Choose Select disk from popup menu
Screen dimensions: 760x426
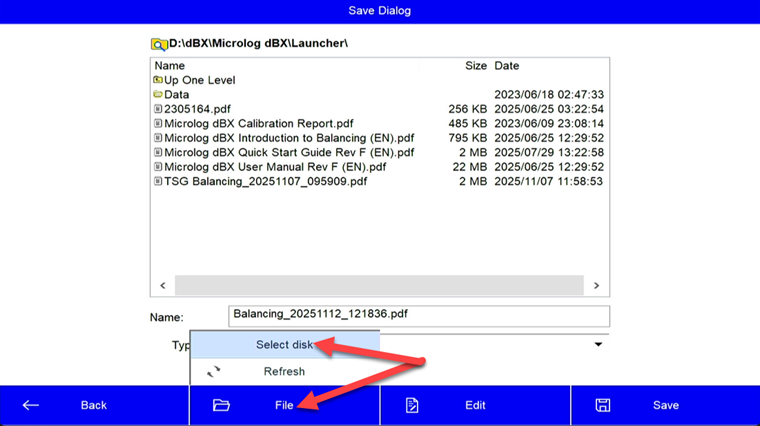[284, 345]
